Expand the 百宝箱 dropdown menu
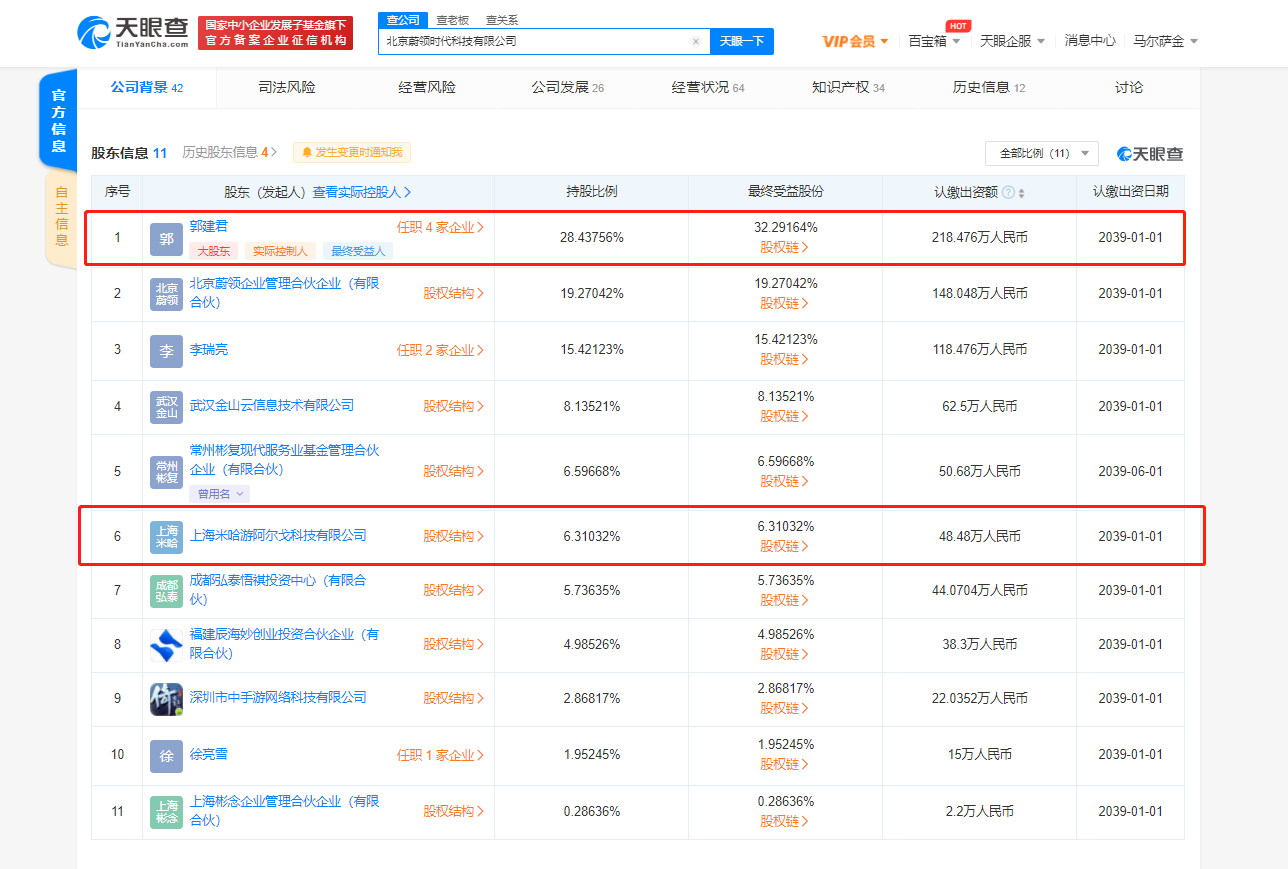Image resolution: width=1288 pixels, height=869 pixels. 934,41
